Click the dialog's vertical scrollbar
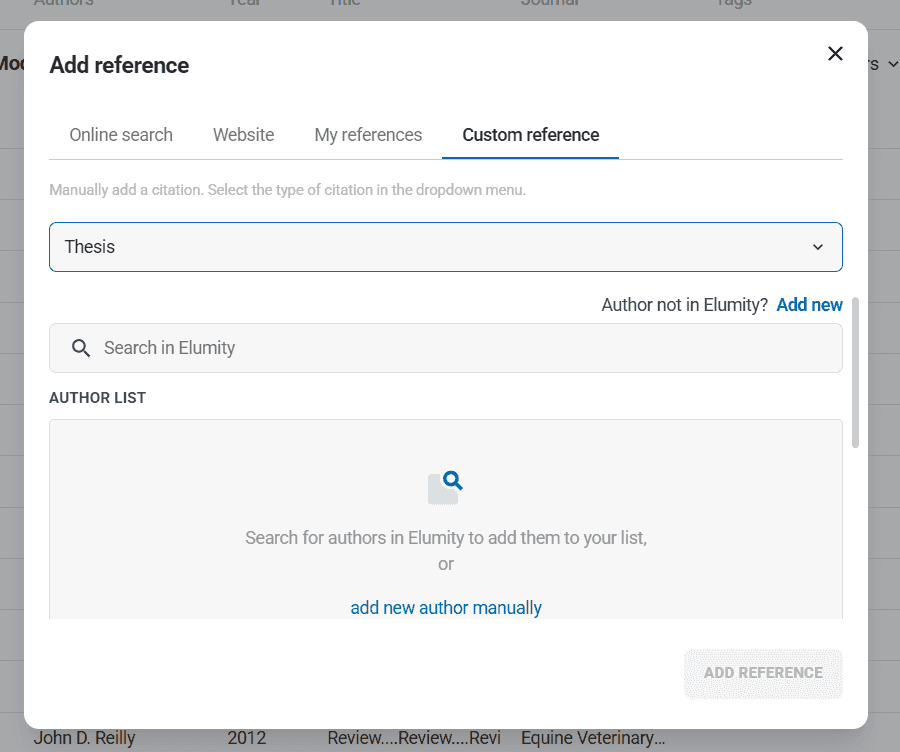The image size is (900, 752). pyautogui.click(x=855, y=372)
